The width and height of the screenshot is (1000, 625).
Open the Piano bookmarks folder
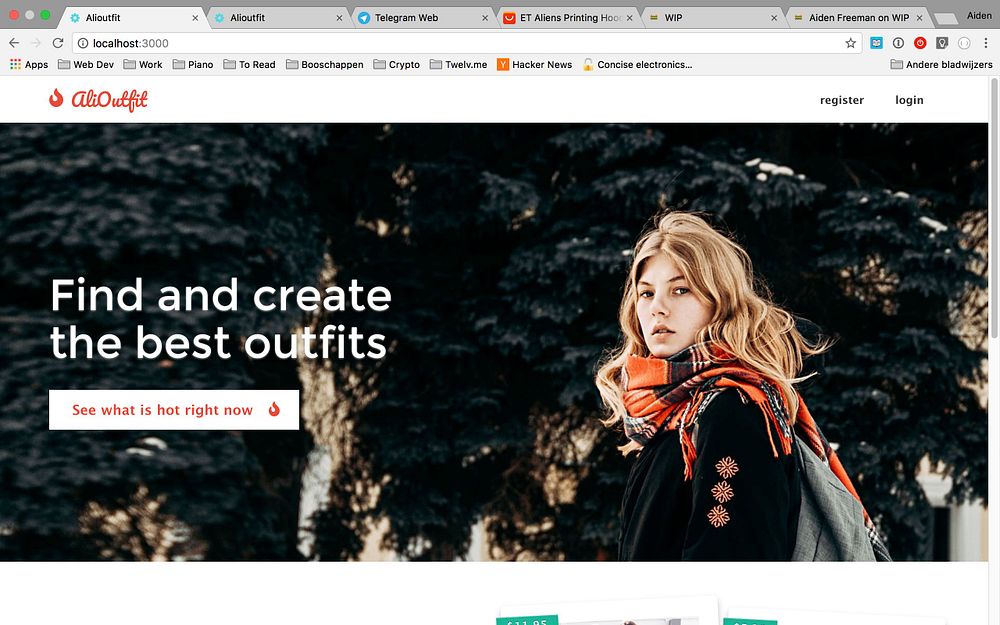(193, 64)
